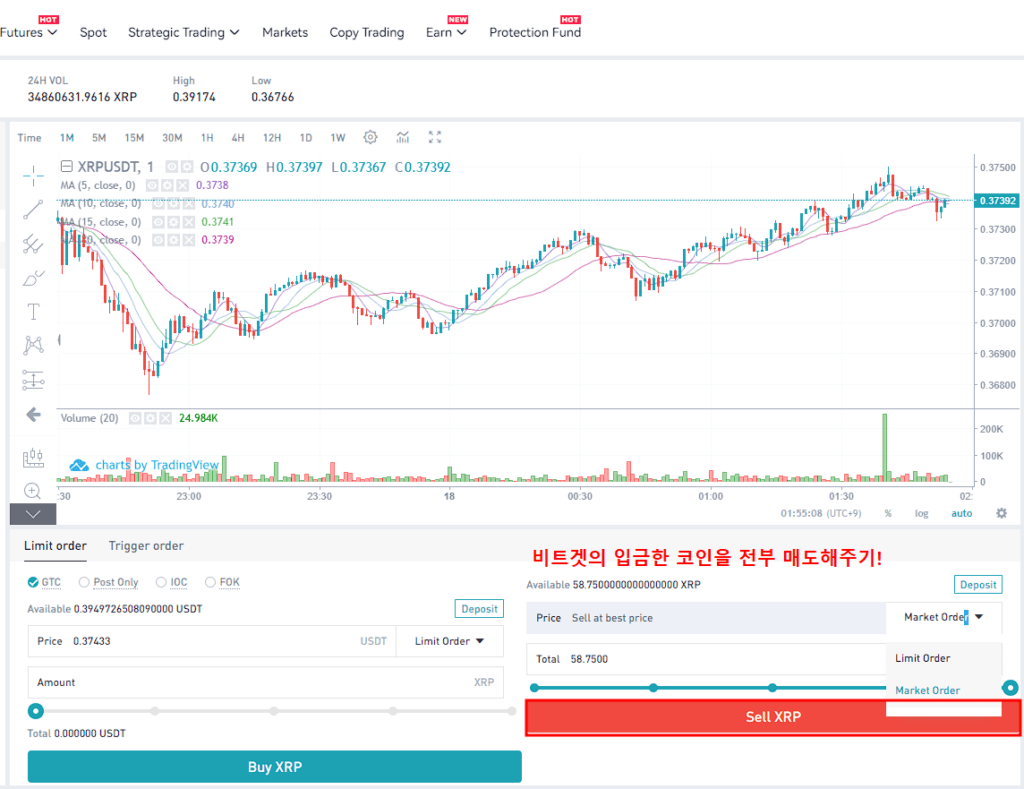Activate the zoom-in magnifier tool
This screenshot has width=1024, height=789.
tap(32, 492)
